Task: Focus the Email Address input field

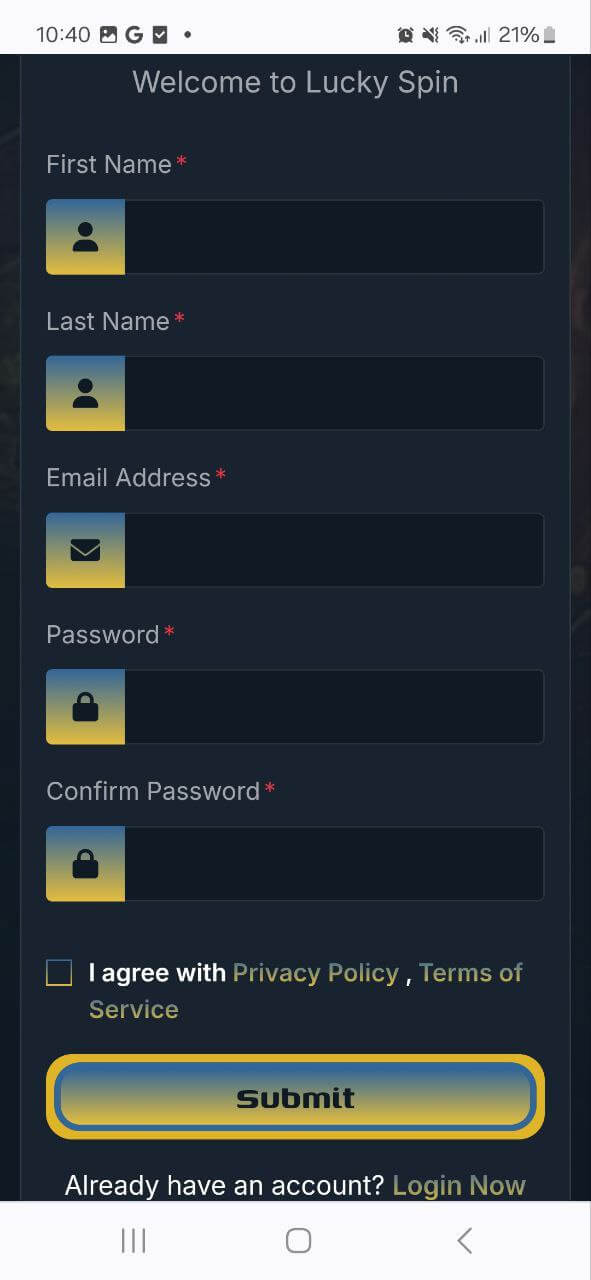Action: tap(334, 550)
